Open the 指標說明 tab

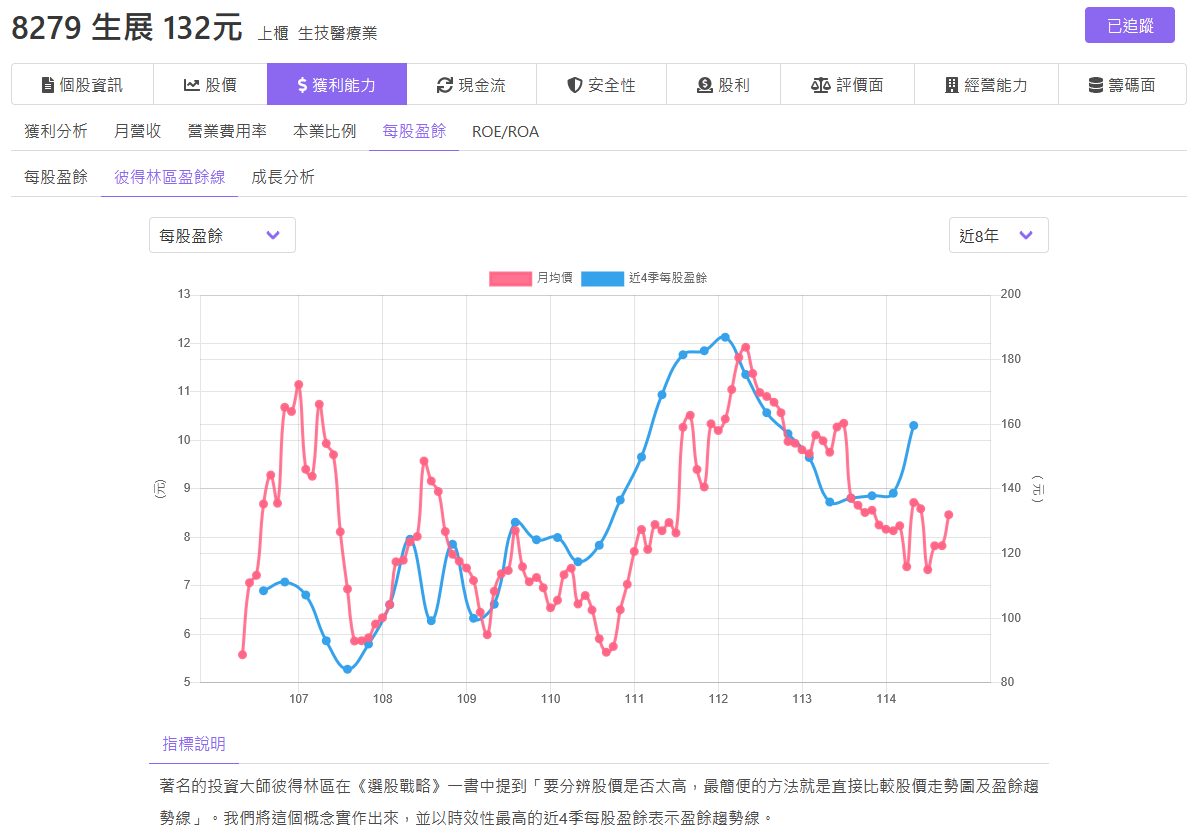pos(194,744)
